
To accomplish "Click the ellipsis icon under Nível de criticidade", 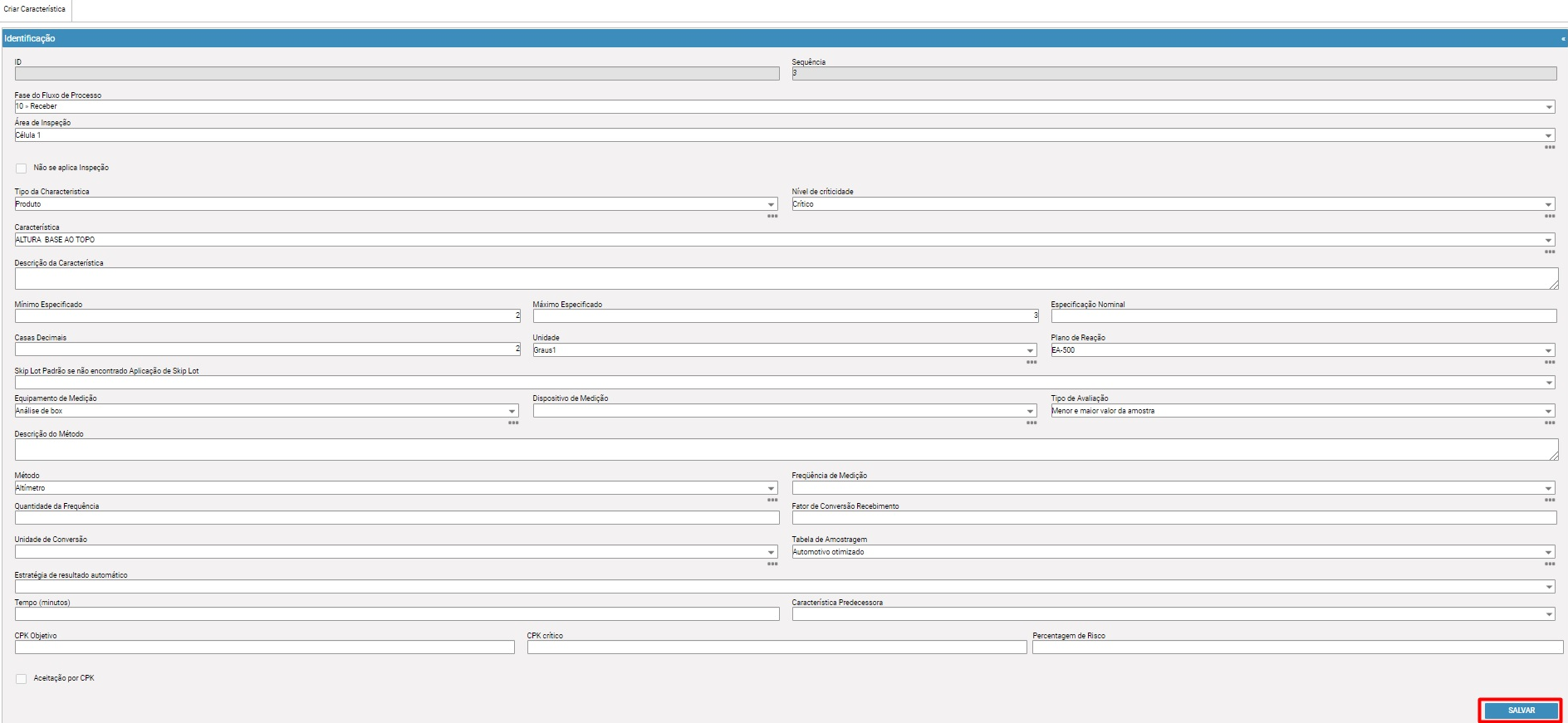I will tap(1550, 217).
